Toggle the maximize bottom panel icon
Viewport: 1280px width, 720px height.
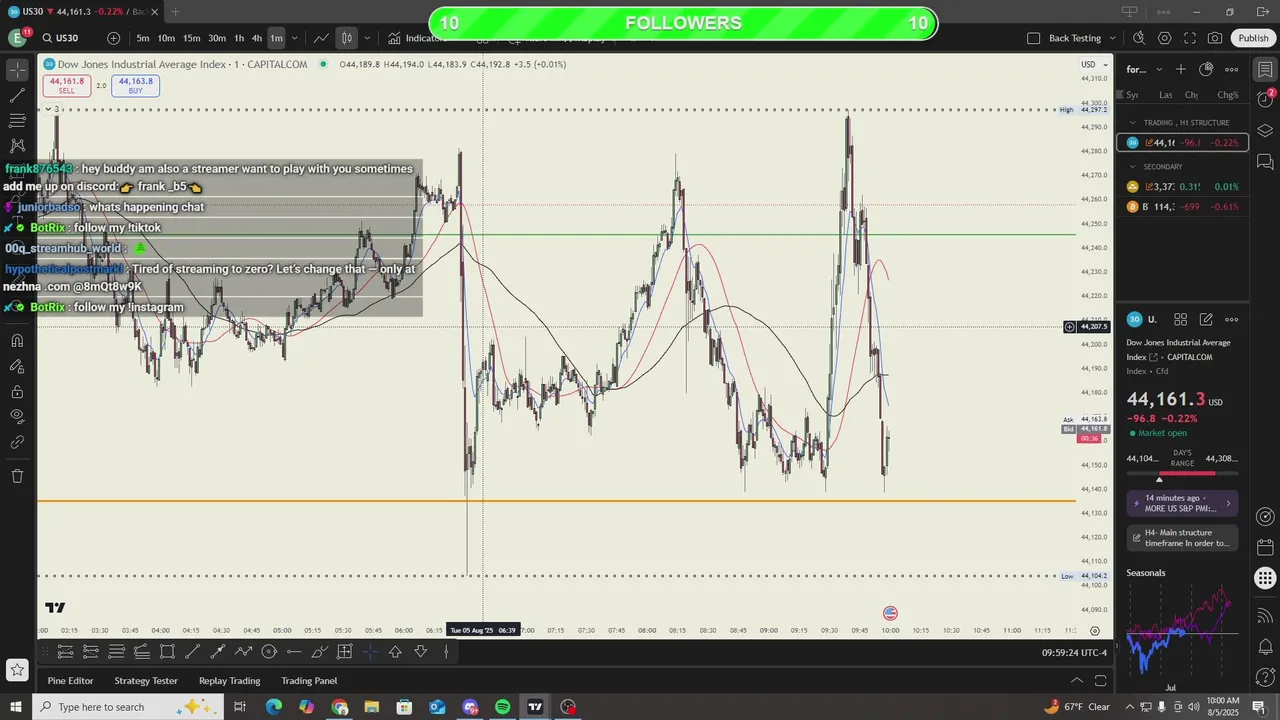pyautogui.click(x=1100, y=681)
